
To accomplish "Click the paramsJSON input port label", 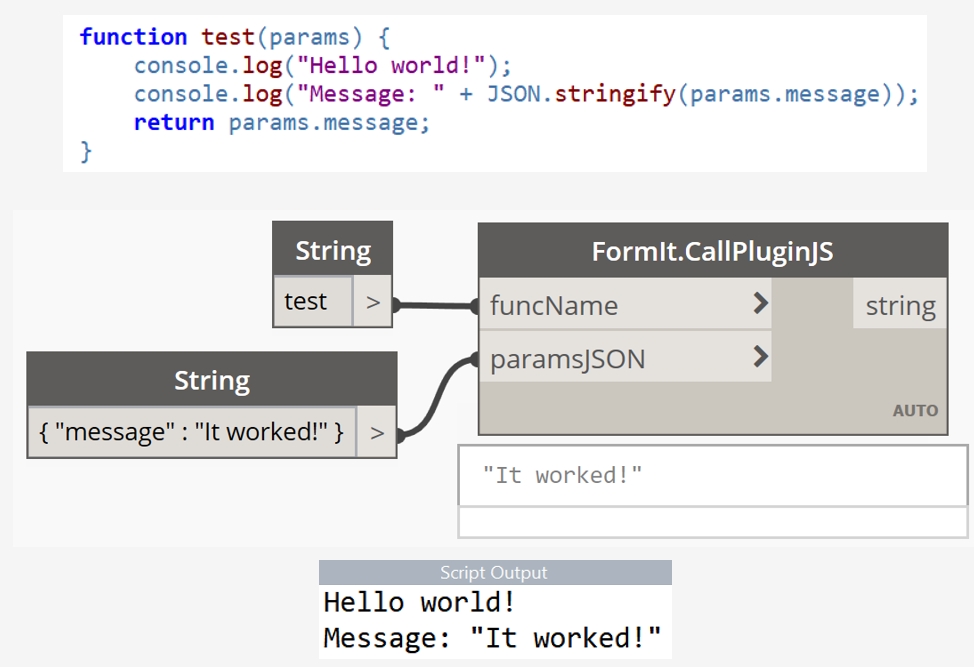I will 567,358.
